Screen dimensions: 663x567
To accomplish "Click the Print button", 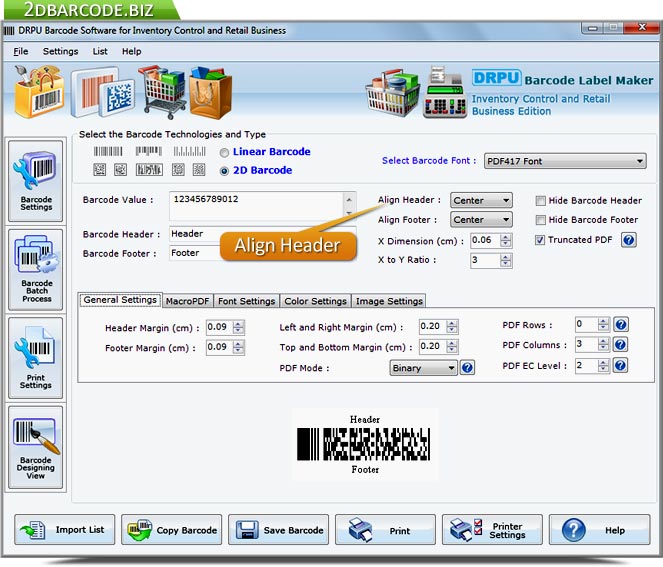I will click(x=385, y=530).
